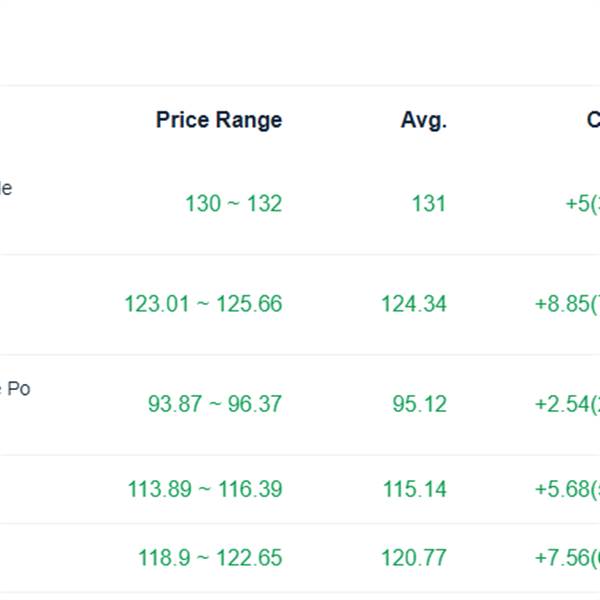Viewport: 600px width, 600px height.
Task: Click the +2.54 change value
Action: [567, 404]
